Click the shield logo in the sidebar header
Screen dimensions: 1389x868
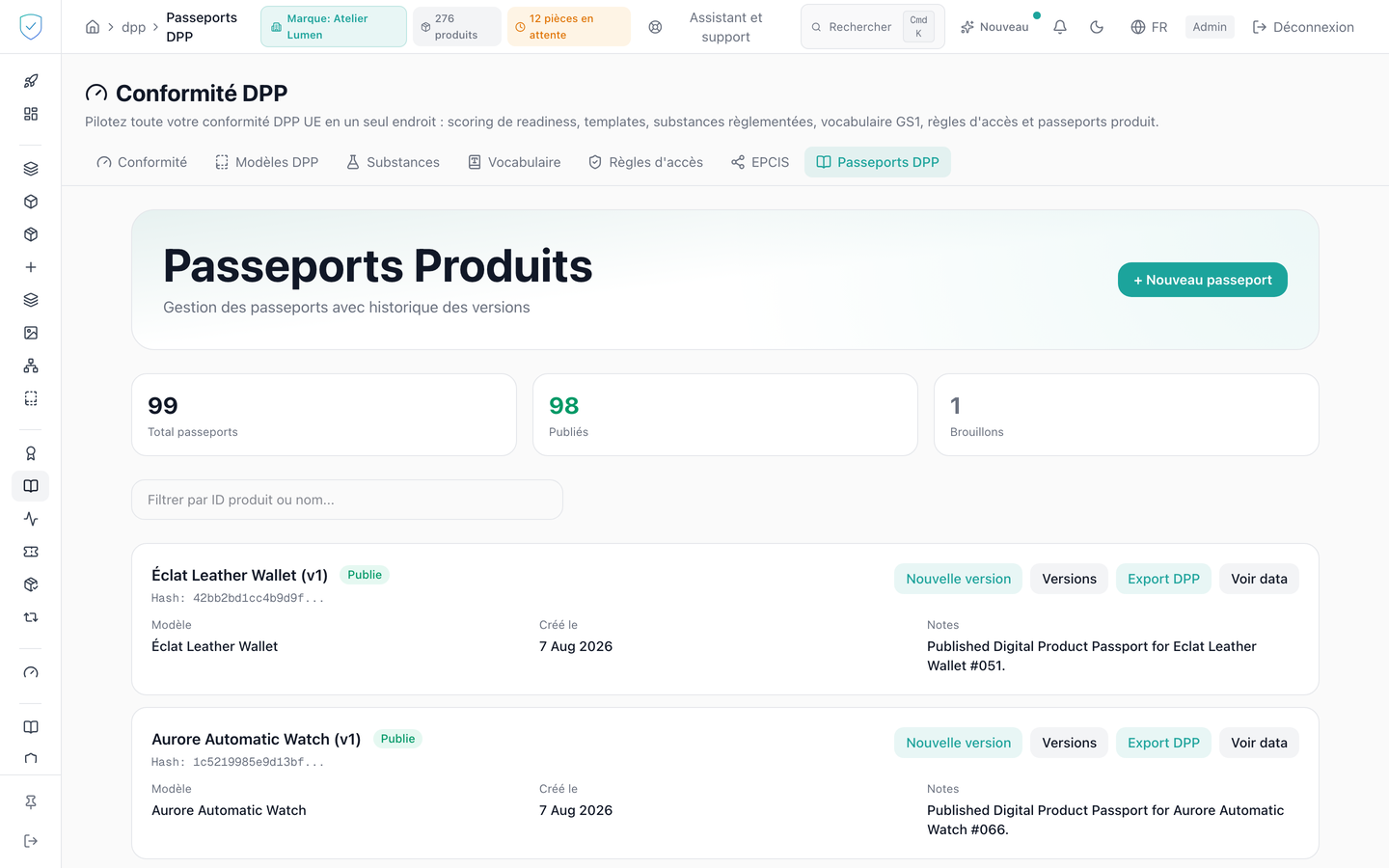pos(31,27)
